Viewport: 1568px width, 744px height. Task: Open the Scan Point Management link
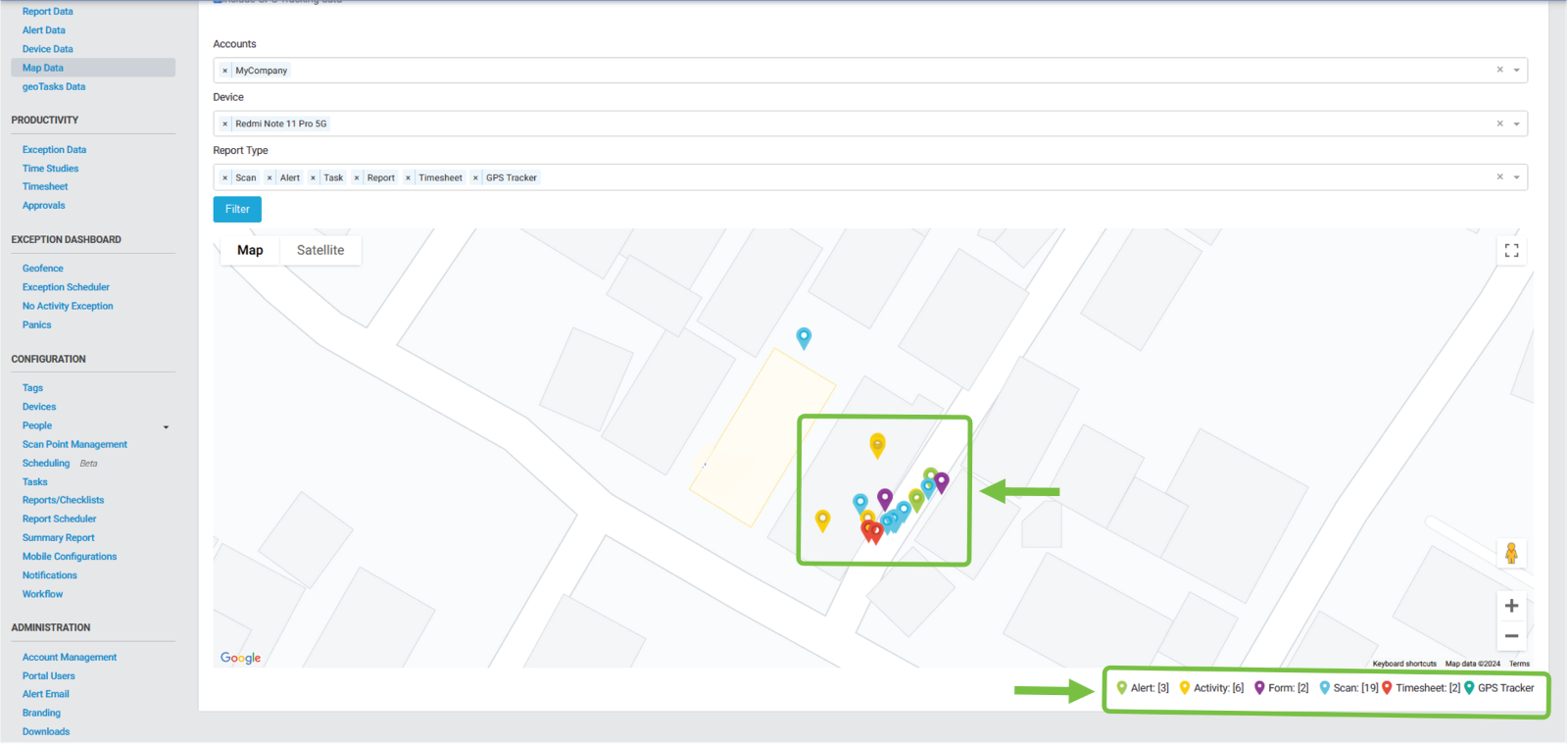pyautogui.click(x=74, y=445)
